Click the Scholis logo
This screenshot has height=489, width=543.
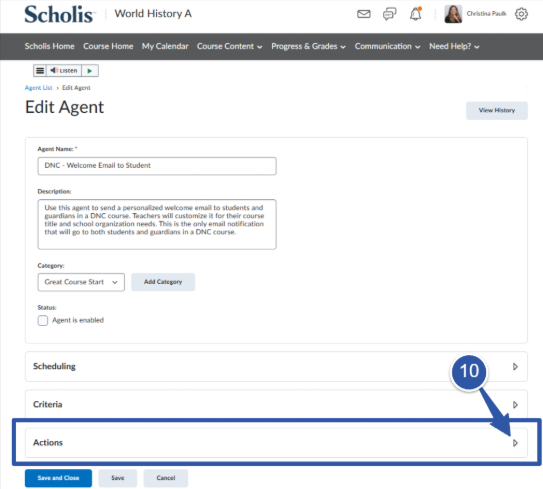click(59, 14)
